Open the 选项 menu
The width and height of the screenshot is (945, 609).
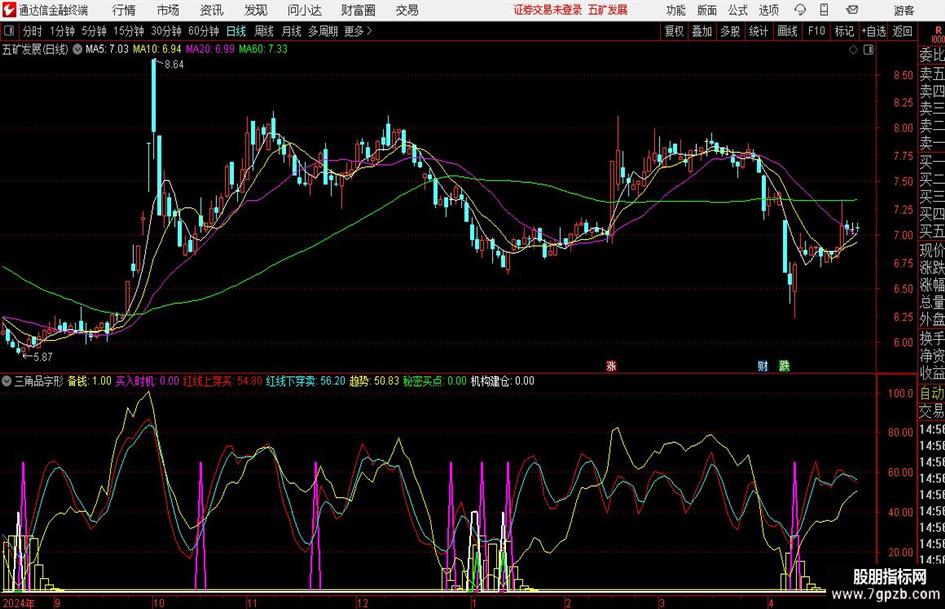tap(768, 10)
